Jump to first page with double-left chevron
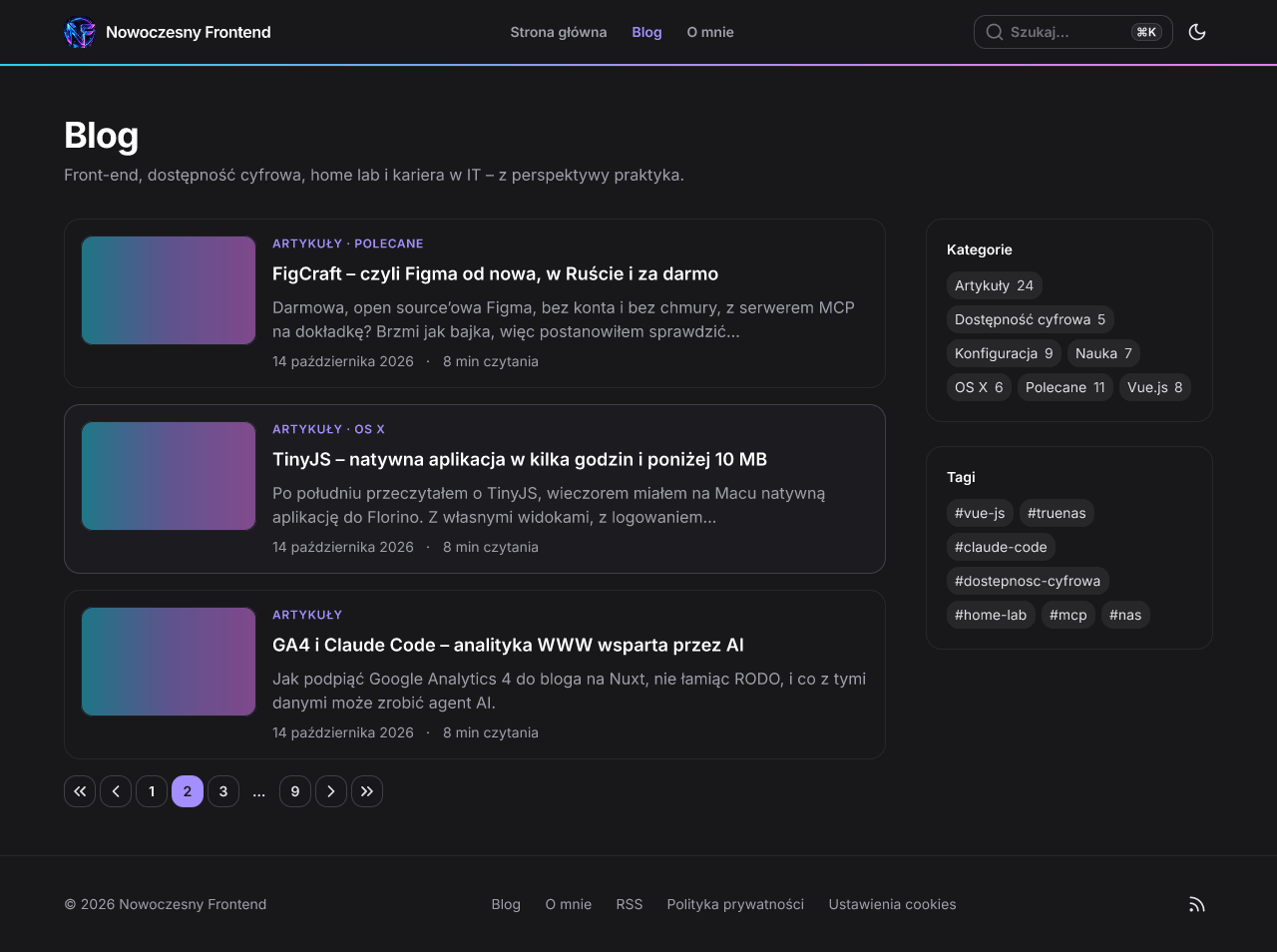 coord(80,791)
